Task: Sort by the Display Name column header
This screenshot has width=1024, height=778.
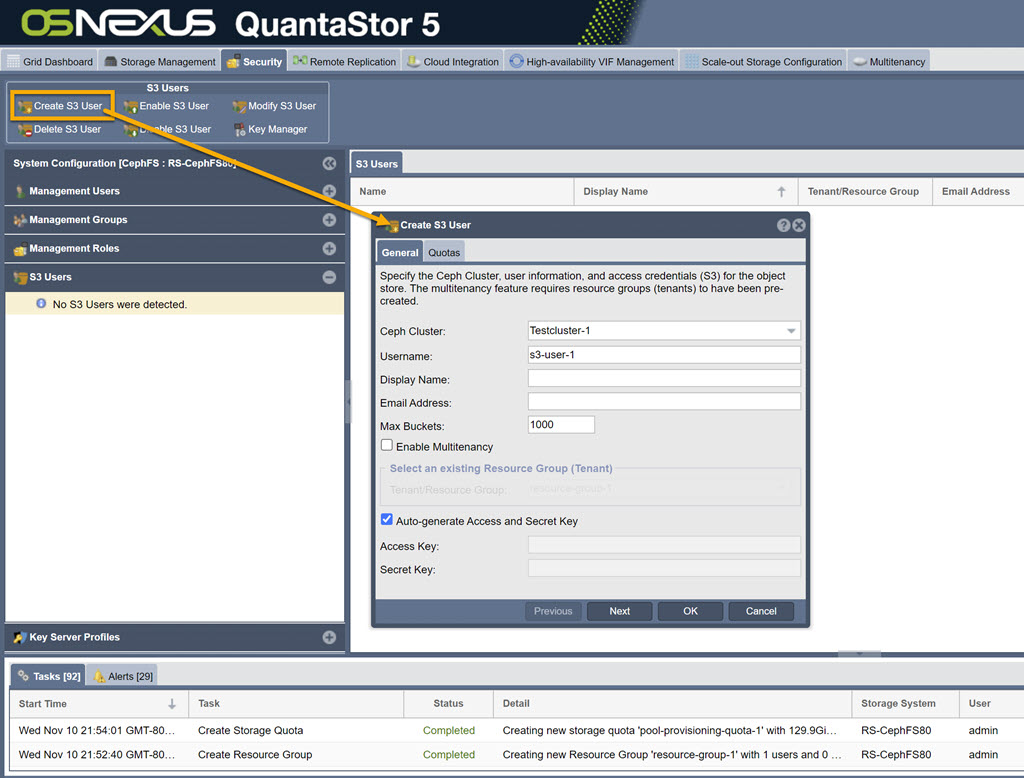Action: click(686, 191)
